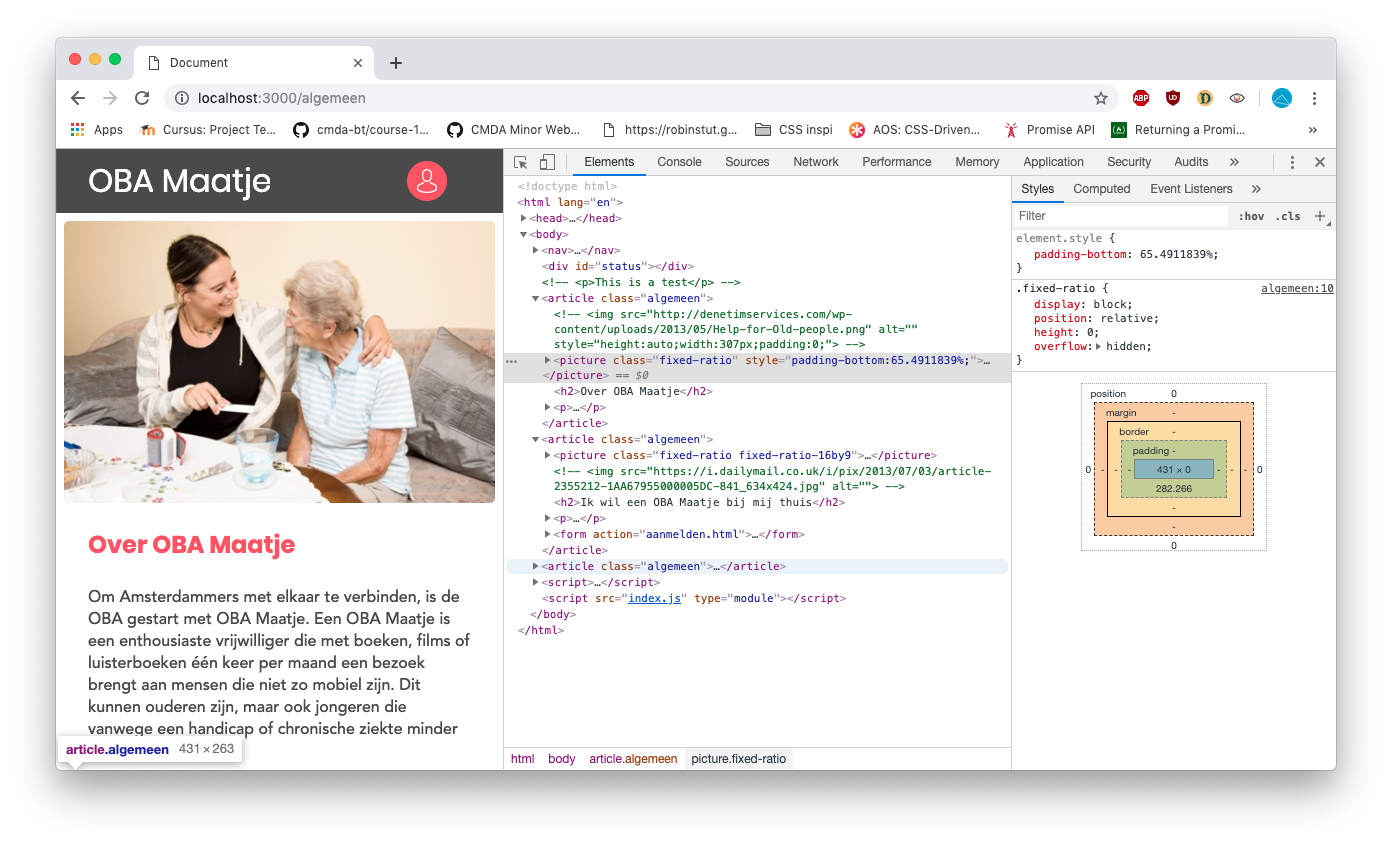Screen dimensions: 1392x844
Task: Expand the last collapsed article algemeen node
Action: 536,566
